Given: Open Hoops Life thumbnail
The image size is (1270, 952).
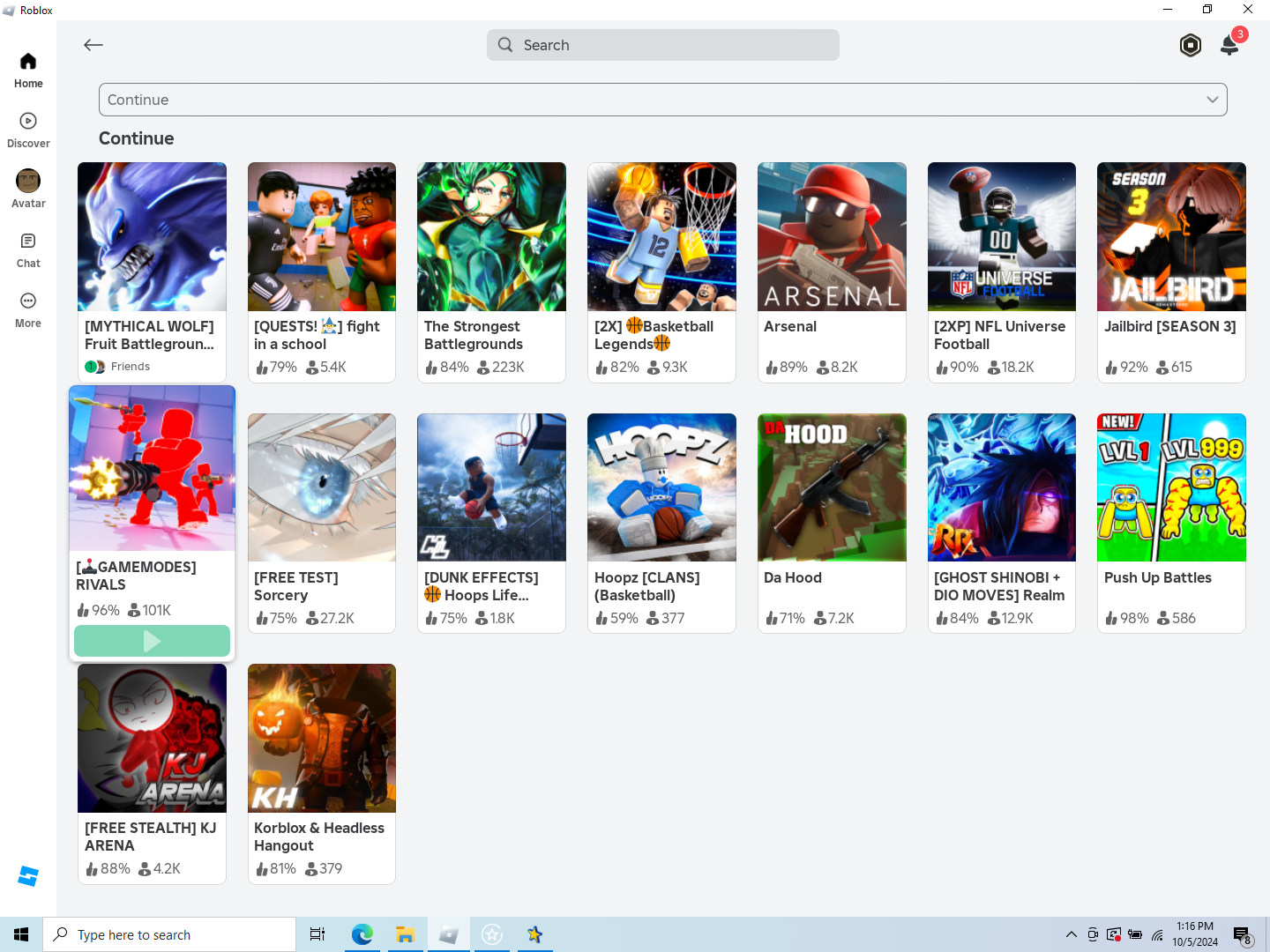Looking at the screenshot, I should pos(491,487).
